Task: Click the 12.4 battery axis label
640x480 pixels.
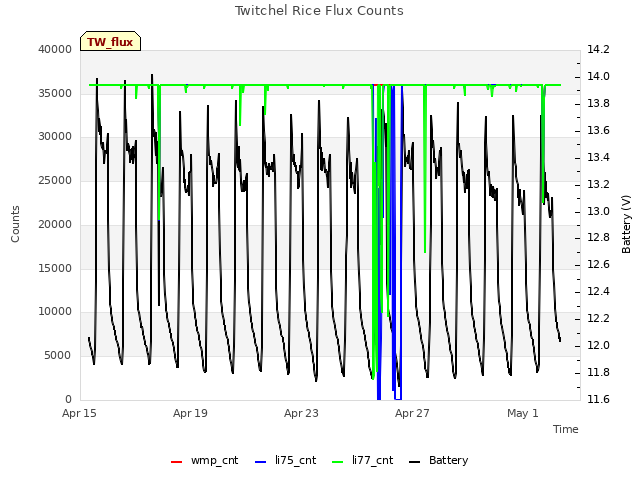Action: [x=598, y=291]
